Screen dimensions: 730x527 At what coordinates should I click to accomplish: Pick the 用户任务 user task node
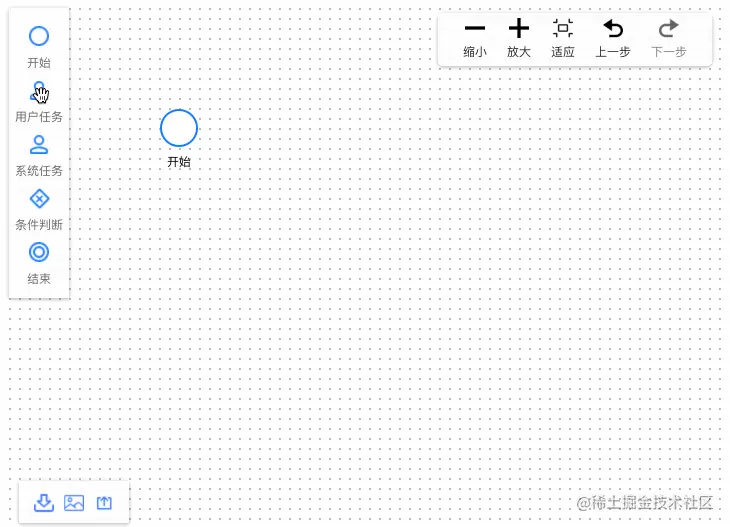pyautogui.click(x=39, y=91)
